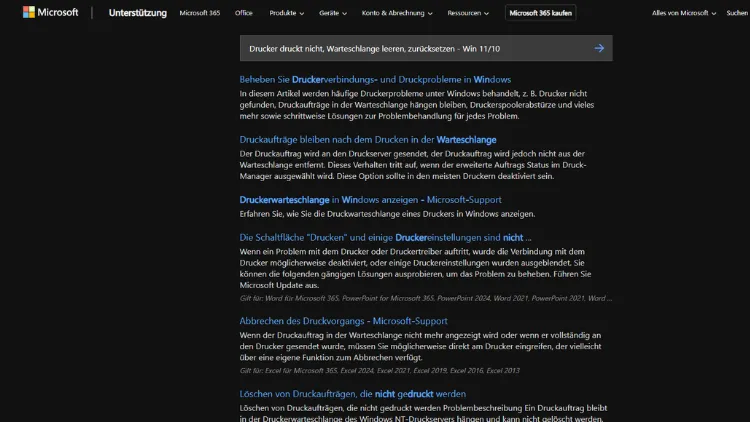The image size is (750, 422).
Task: Click the Microsoft 365 kaufen button
Action: click(x=540, y=13)
